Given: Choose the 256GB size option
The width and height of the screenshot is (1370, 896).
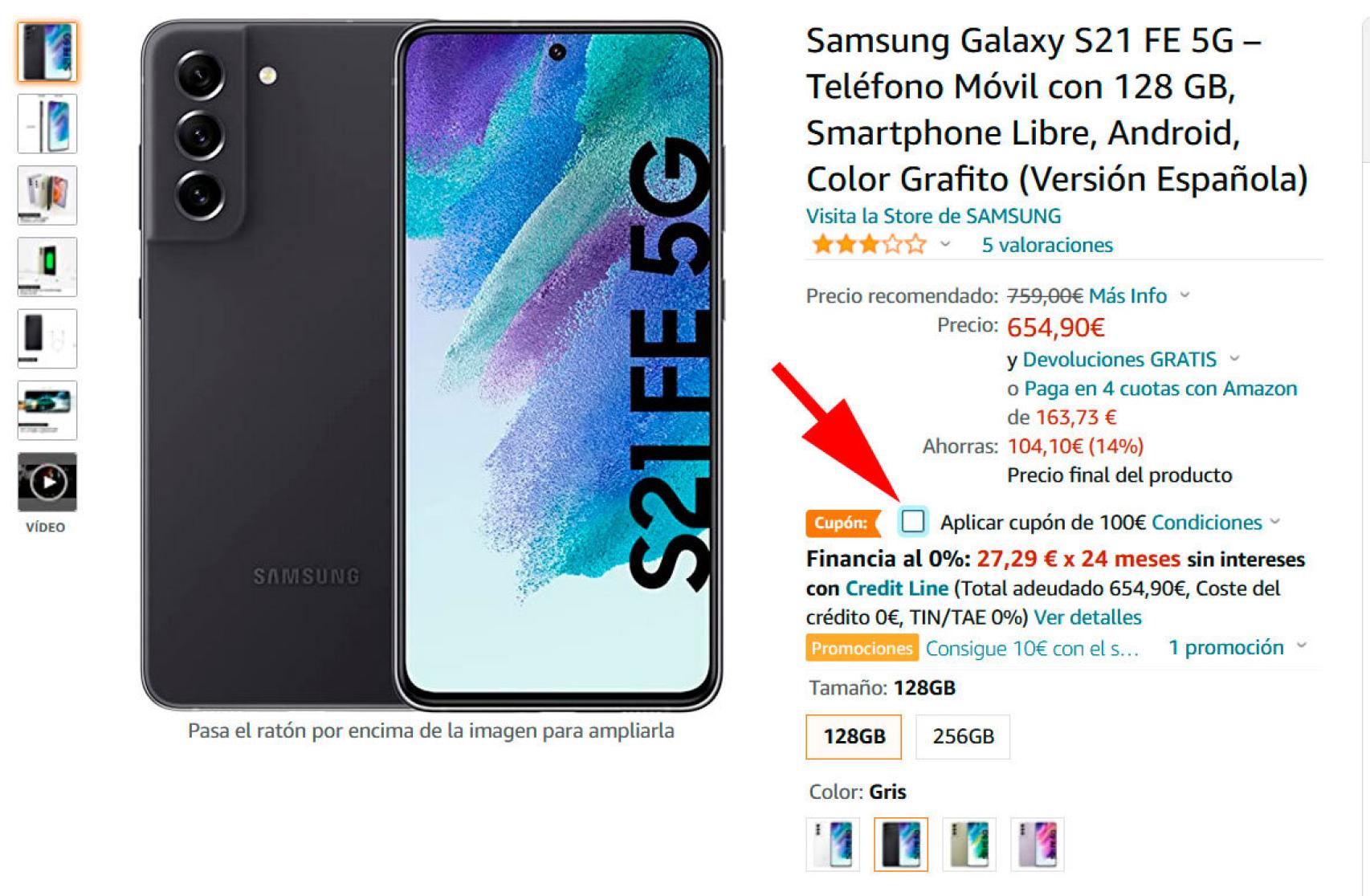Looking at the screenshot, I should 963,736.
